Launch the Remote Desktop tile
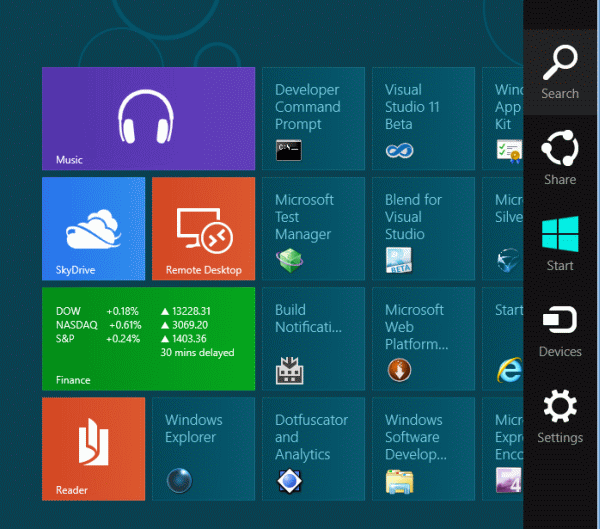The image size is (600, 529). click(204, 229)
